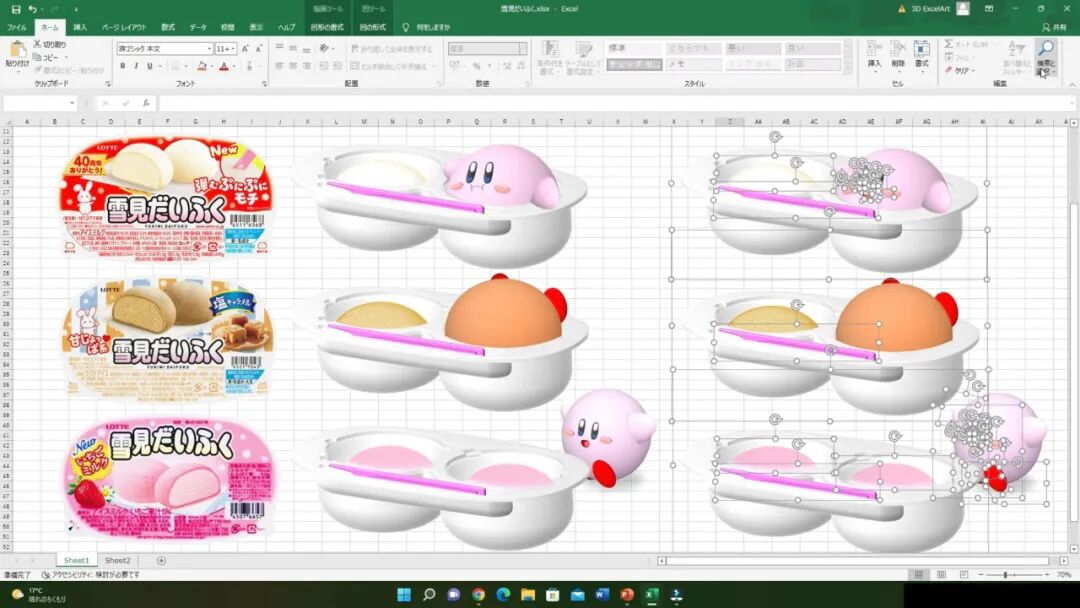Paste clipboard contents with the 貼り付け icon
The image size is (1080, 608).
[x=17, y=54]
